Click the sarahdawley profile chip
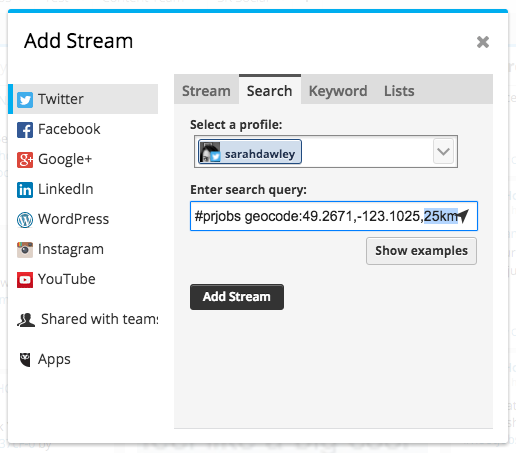This screenshot has width=516, height=453. point(250,152)
